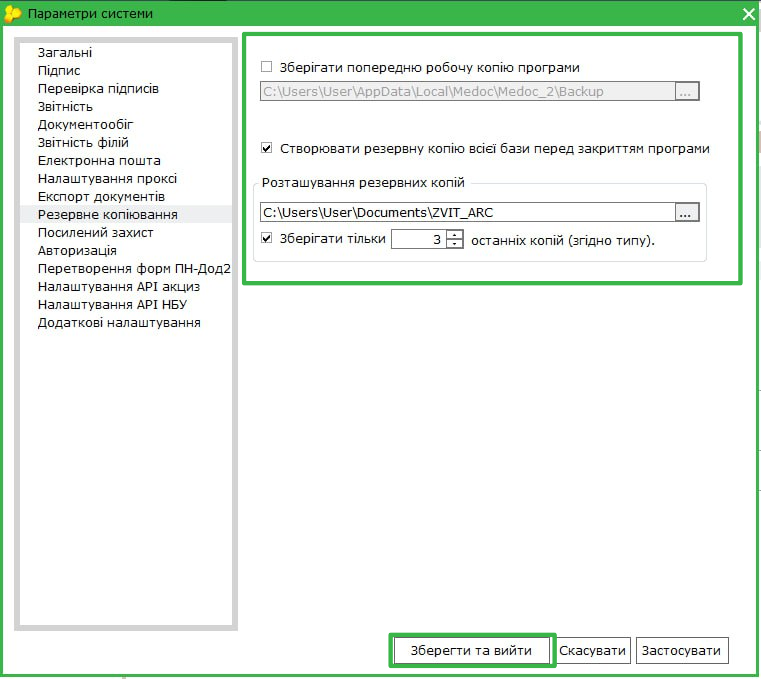Decrease the number of stored copies
This screenshot has width=761, height=679.
coord(455,244)
